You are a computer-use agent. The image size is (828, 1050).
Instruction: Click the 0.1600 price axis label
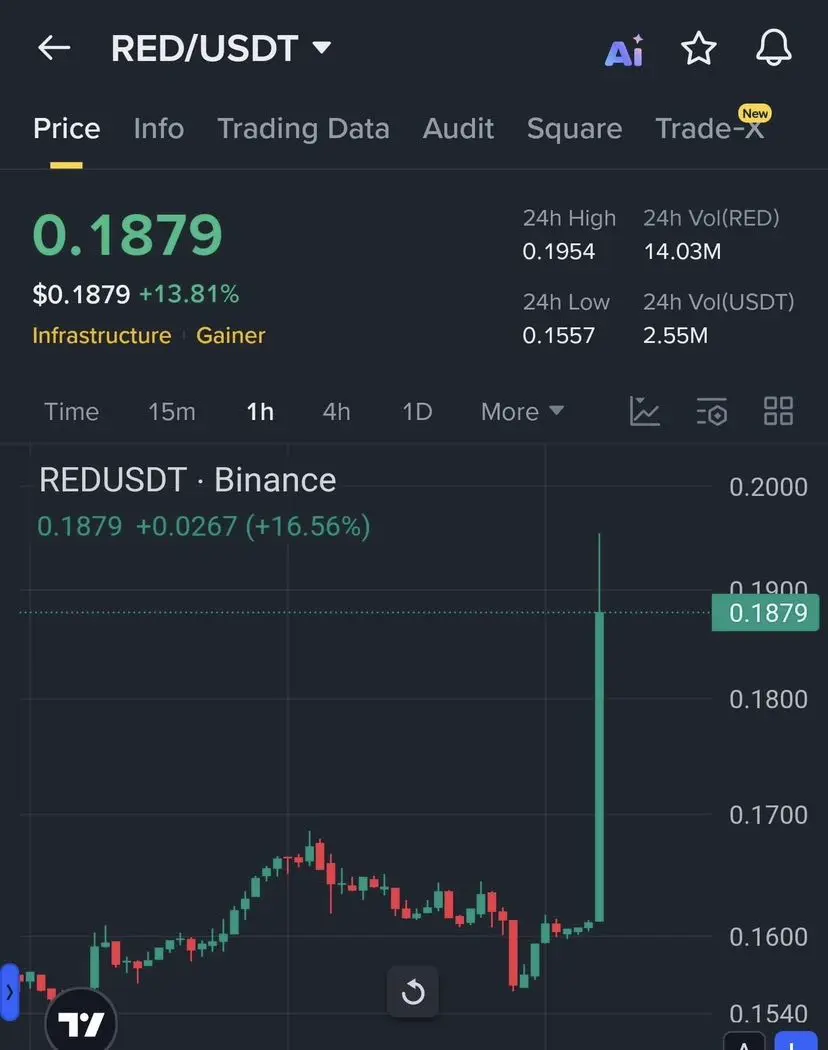[768, 937]
